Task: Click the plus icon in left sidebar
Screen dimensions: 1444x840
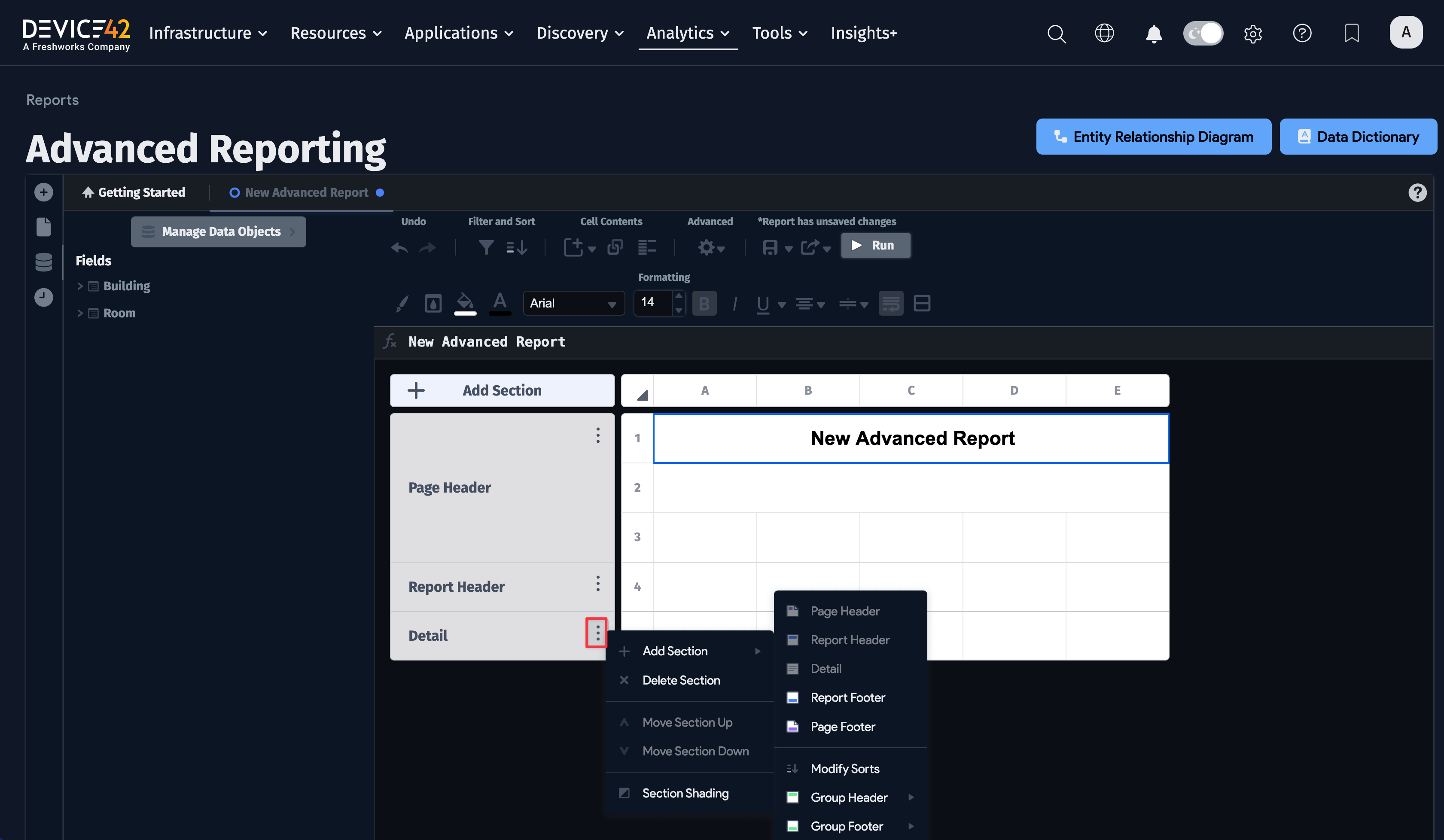Action: [43, 192]
